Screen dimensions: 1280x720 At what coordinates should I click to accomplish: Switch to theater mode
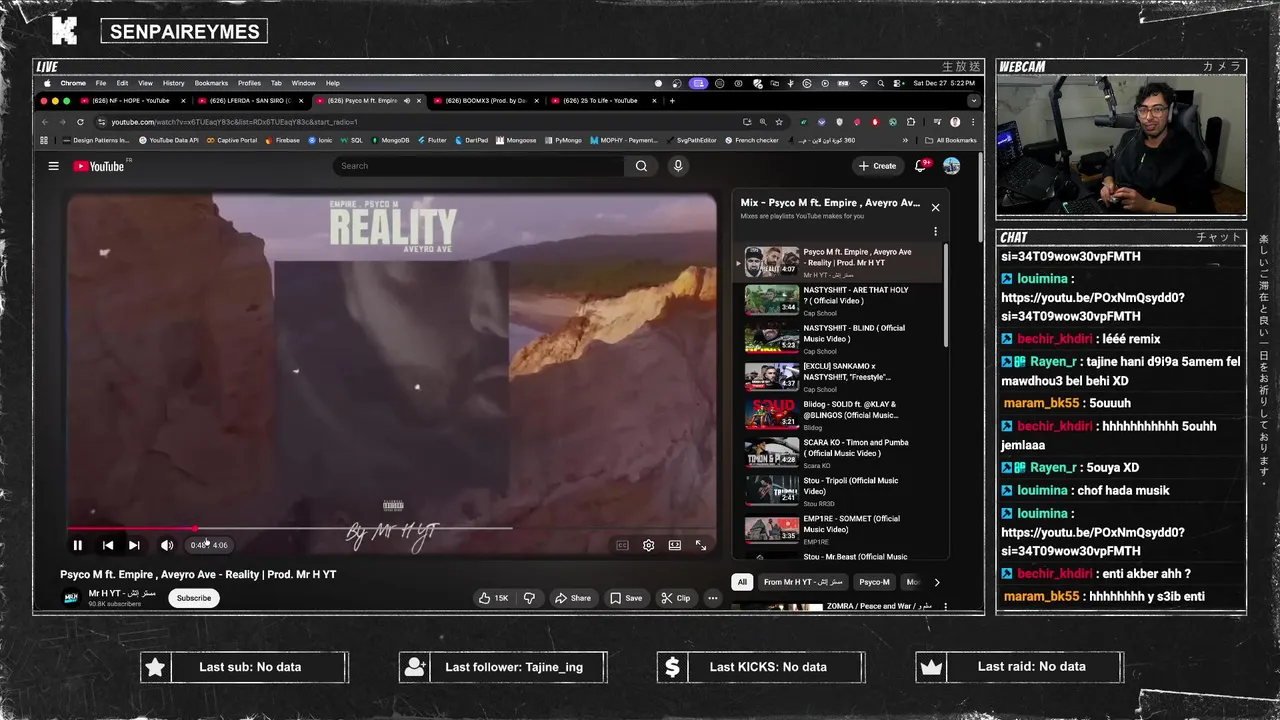(675, 545)
